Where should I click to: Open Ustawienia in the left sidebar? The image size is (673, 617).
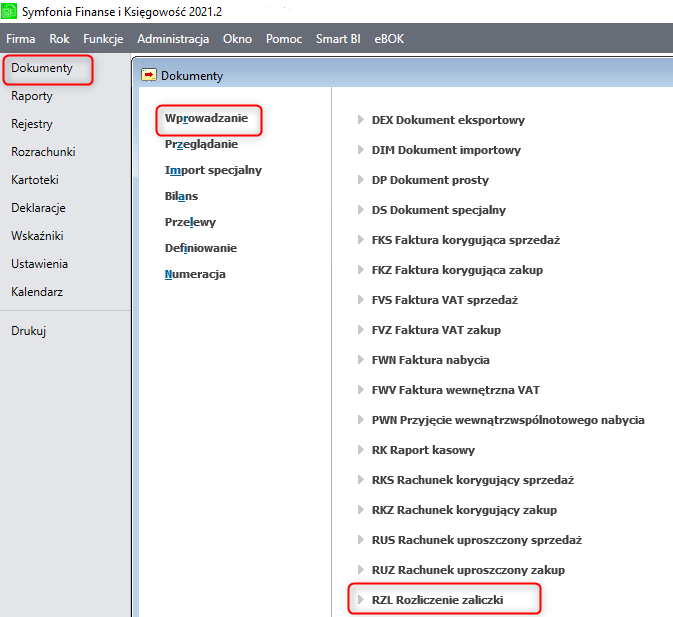click(39, 264)
